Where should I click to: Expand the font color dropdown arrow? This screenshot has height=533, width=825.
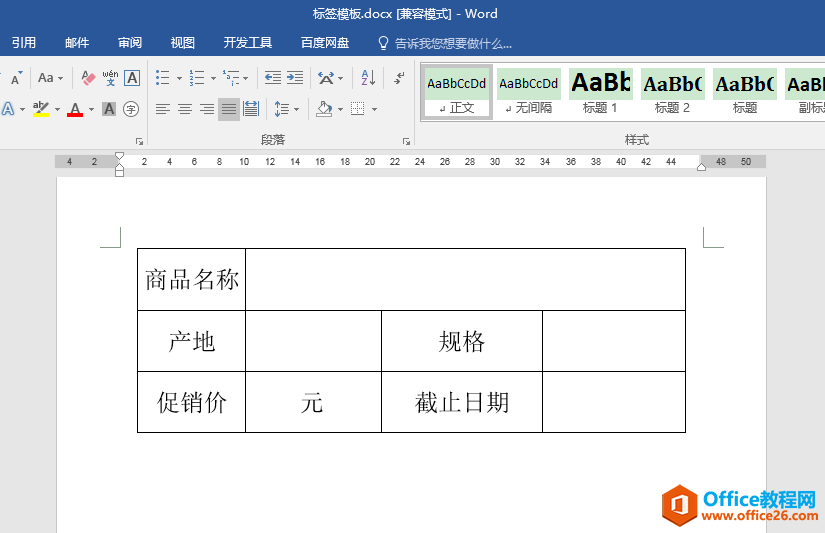pos(92,109)
